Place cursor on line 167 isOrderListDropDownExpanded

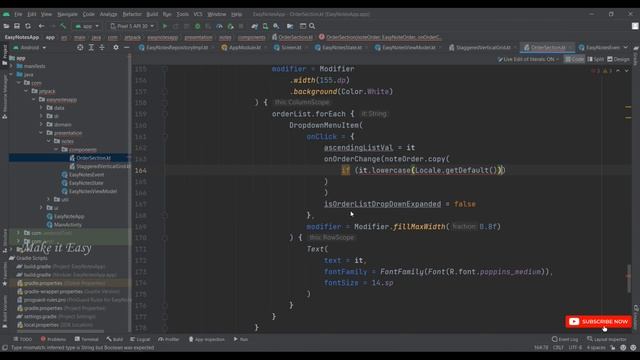pyautogui.click(x=382, y=204)
